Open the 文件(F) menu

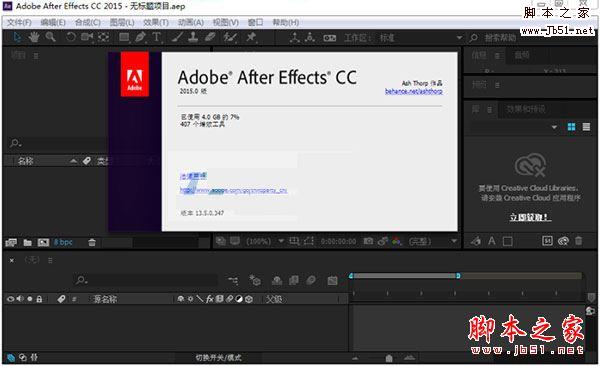[x=19, y=23]
